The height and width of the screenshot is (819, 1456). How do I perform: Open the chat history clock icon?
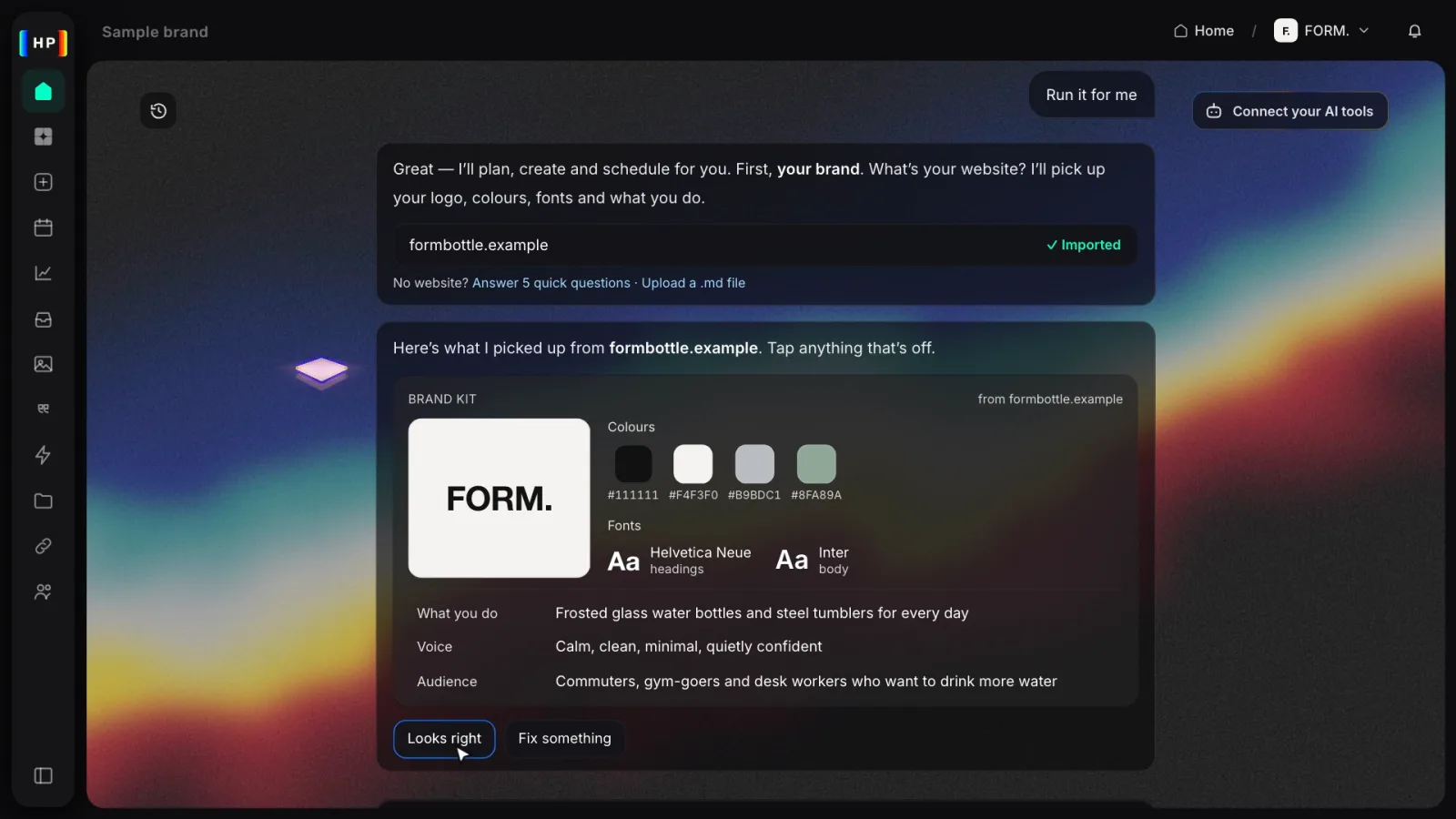[x=158, y=111]
